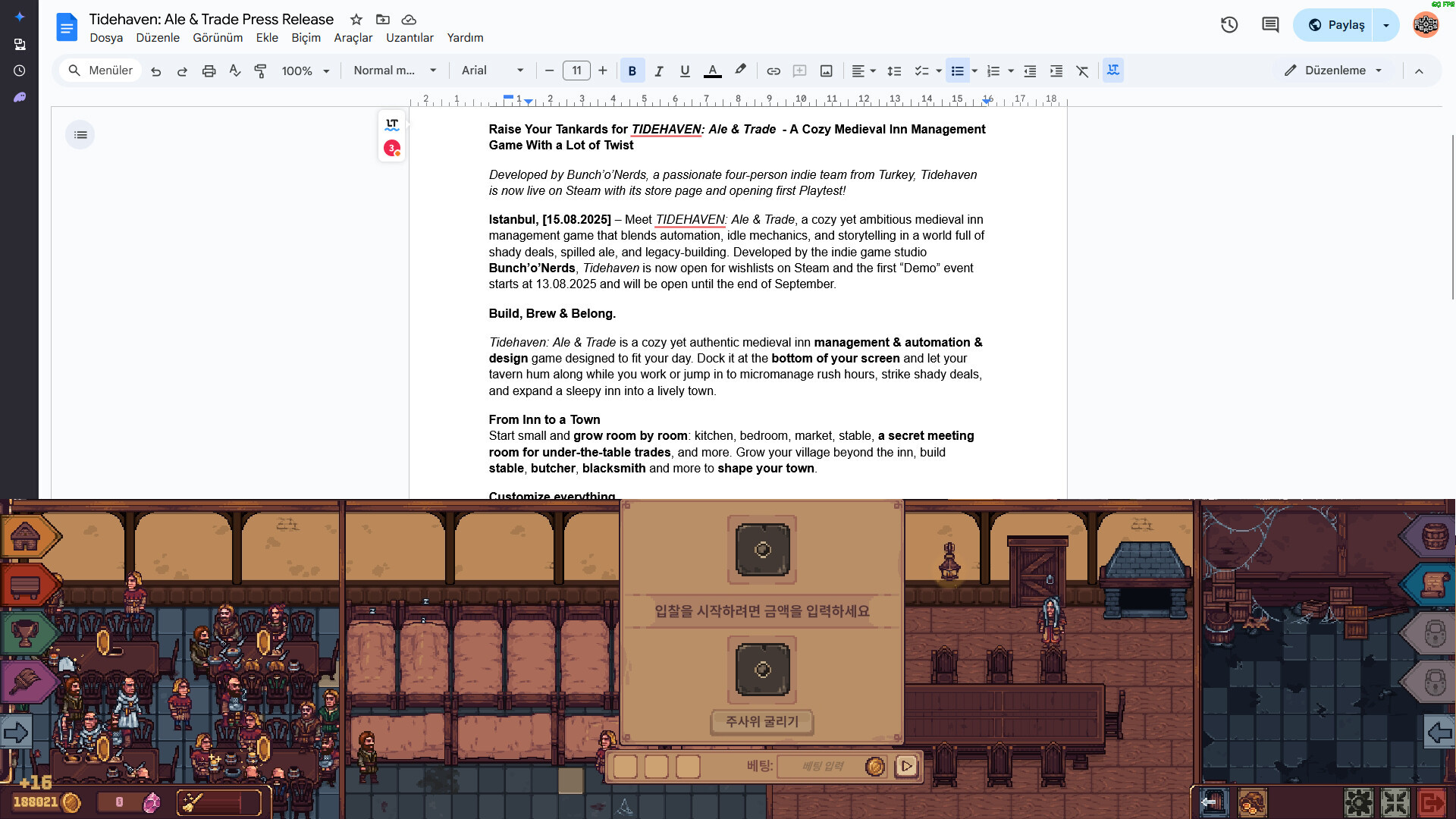
Task: Show the document outline icon
Action: [x=80, y=135]
